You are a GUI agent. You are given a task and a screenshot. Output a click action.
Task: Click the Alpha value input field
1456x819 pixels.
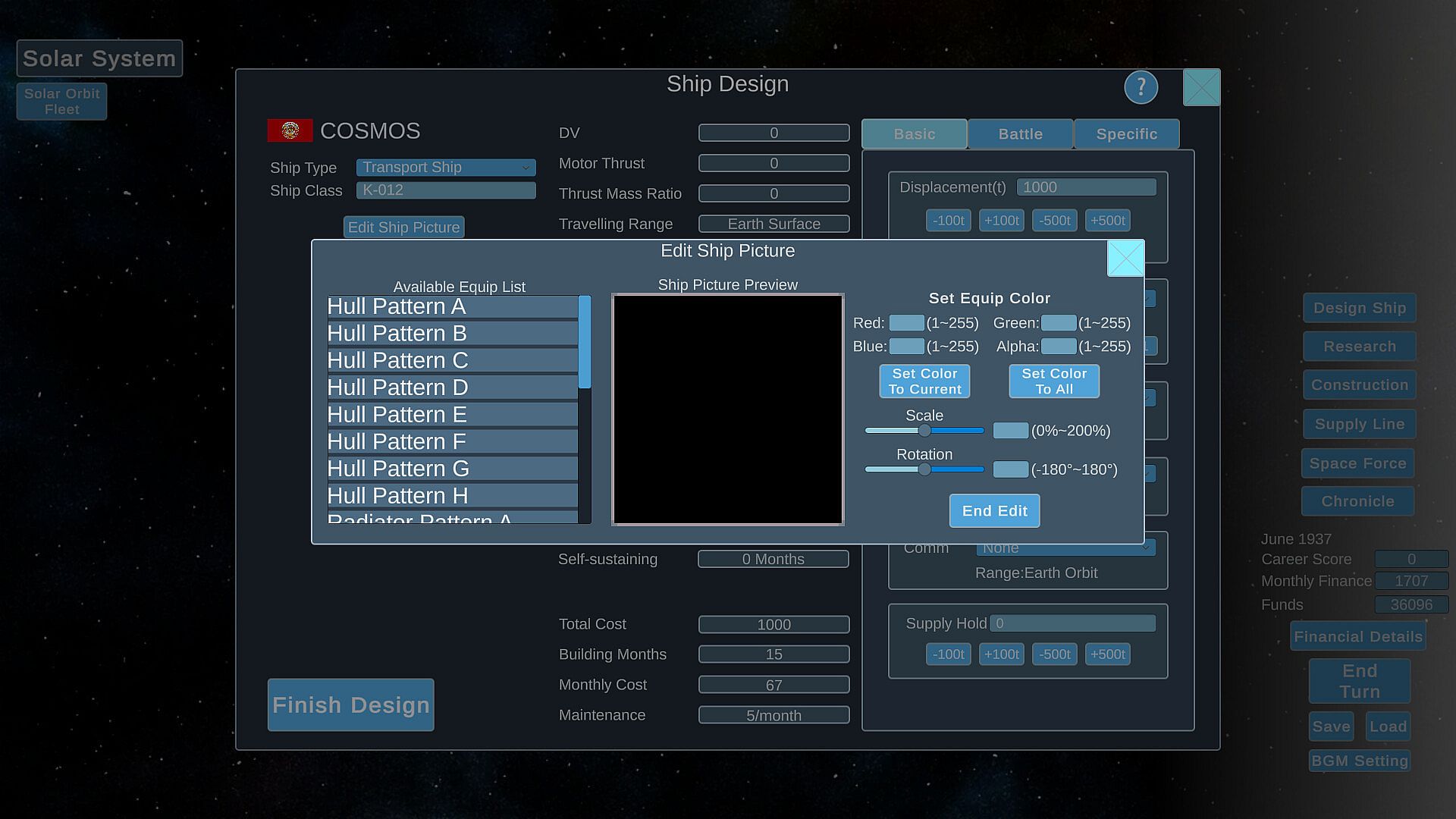1059,347
